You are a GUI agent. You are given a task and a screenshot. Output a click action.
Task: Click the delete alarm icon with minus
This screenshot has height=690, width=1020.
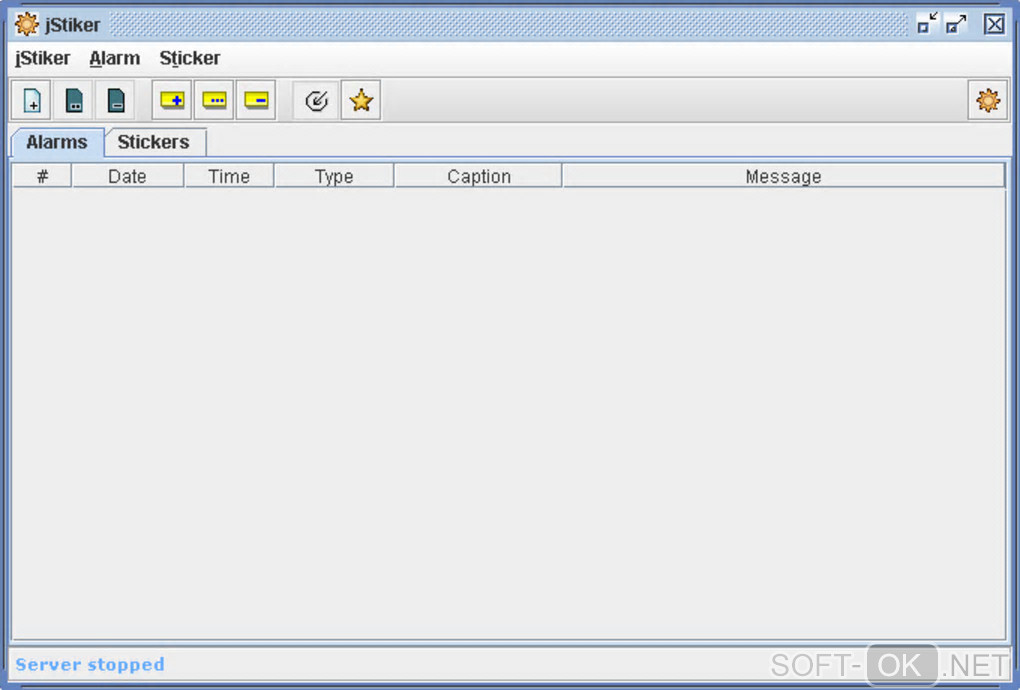pos(115,100)
